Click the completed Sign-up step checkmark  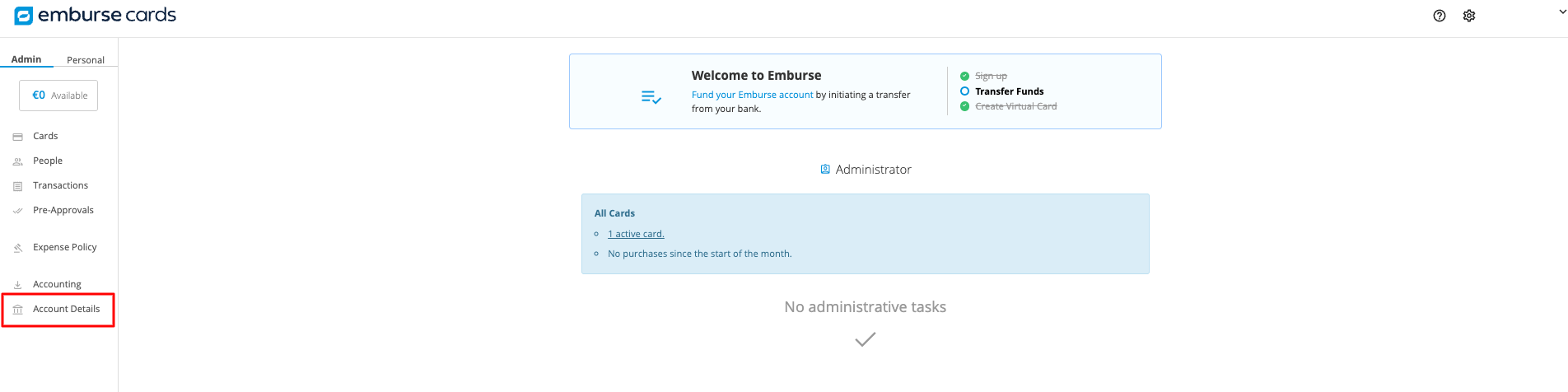point(964,76)
